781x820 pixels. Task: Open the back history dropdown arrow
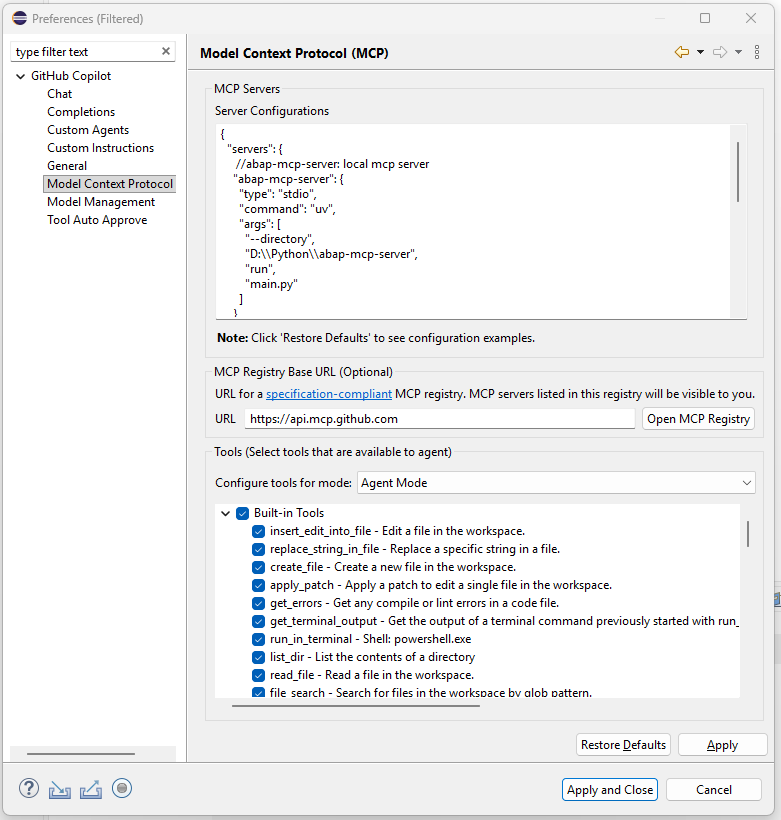700,52
